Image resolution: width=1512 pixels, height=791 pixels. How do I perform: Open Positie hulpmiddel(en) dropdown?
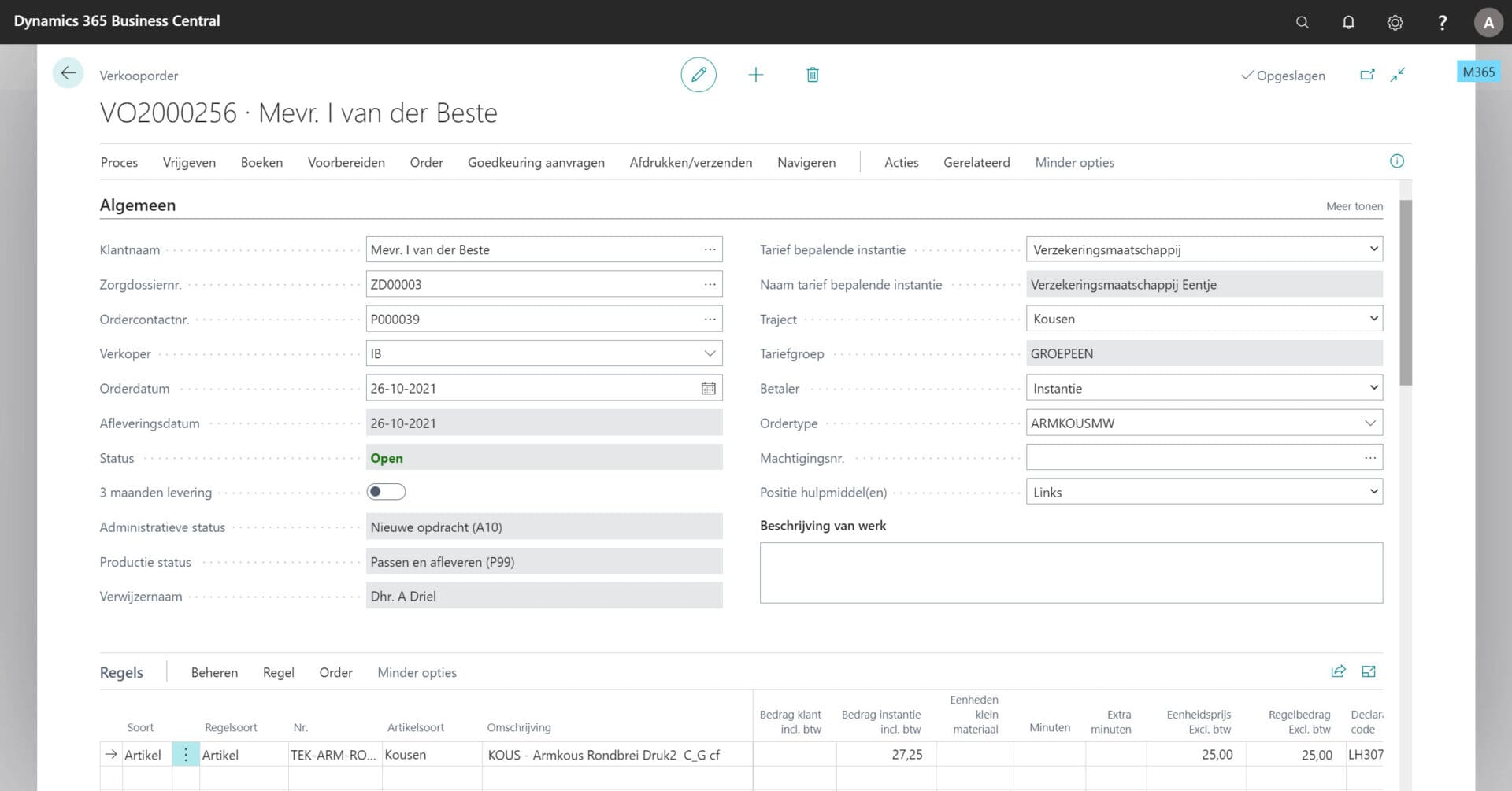(1373, 492)
